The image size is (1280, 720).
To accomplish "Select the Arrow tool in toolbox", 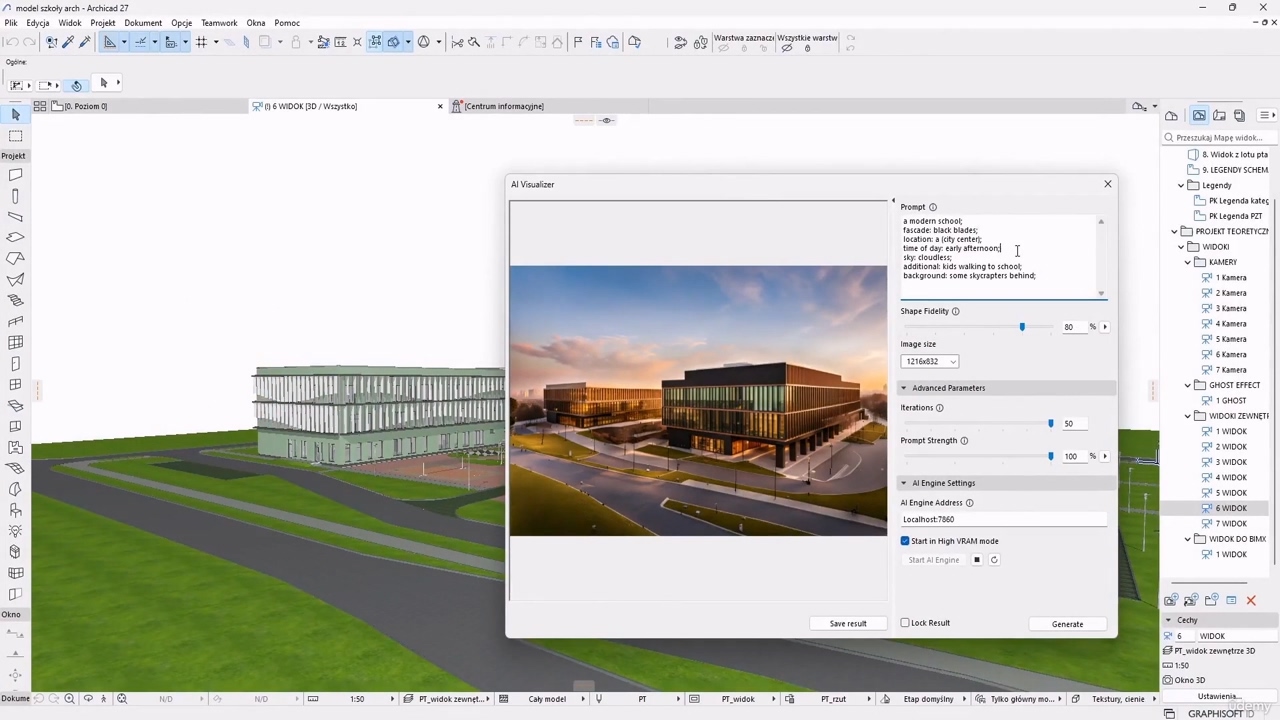I will click(x=15, y=115).
